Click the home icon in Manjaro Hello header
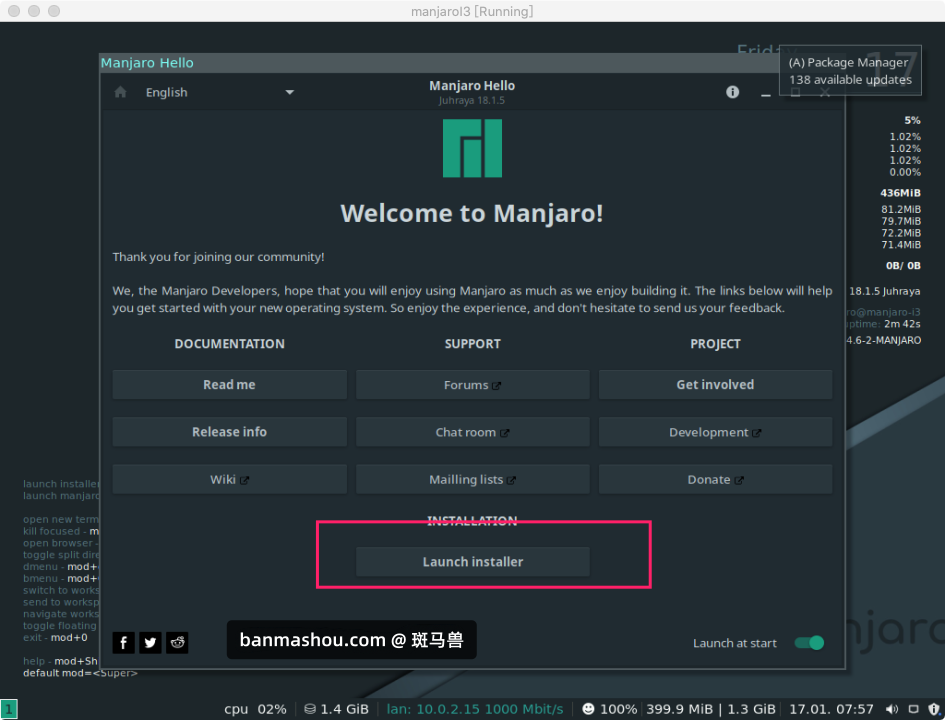 (121, 92)
